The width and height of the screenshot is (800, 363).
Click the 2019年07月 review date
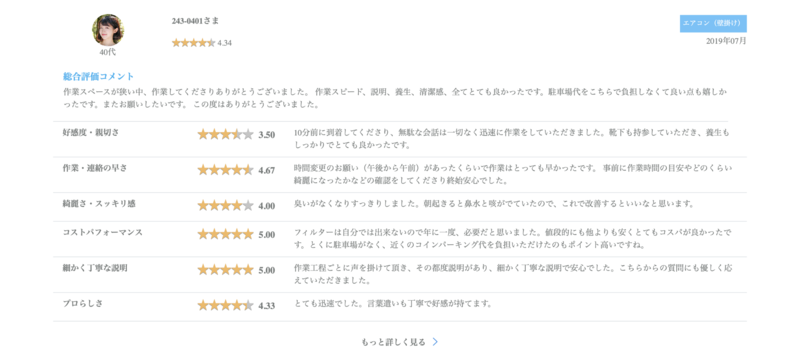(x=726, y=41)
